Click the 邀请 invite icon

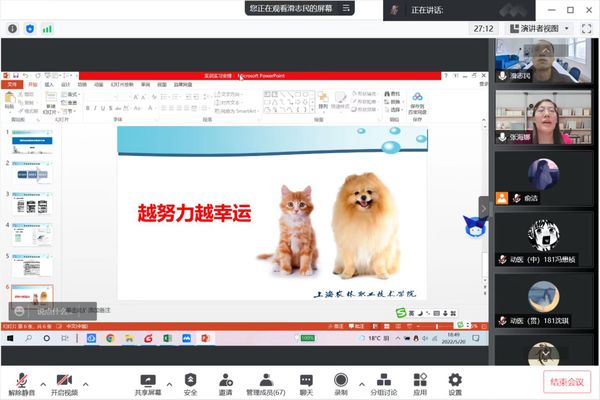225,383
